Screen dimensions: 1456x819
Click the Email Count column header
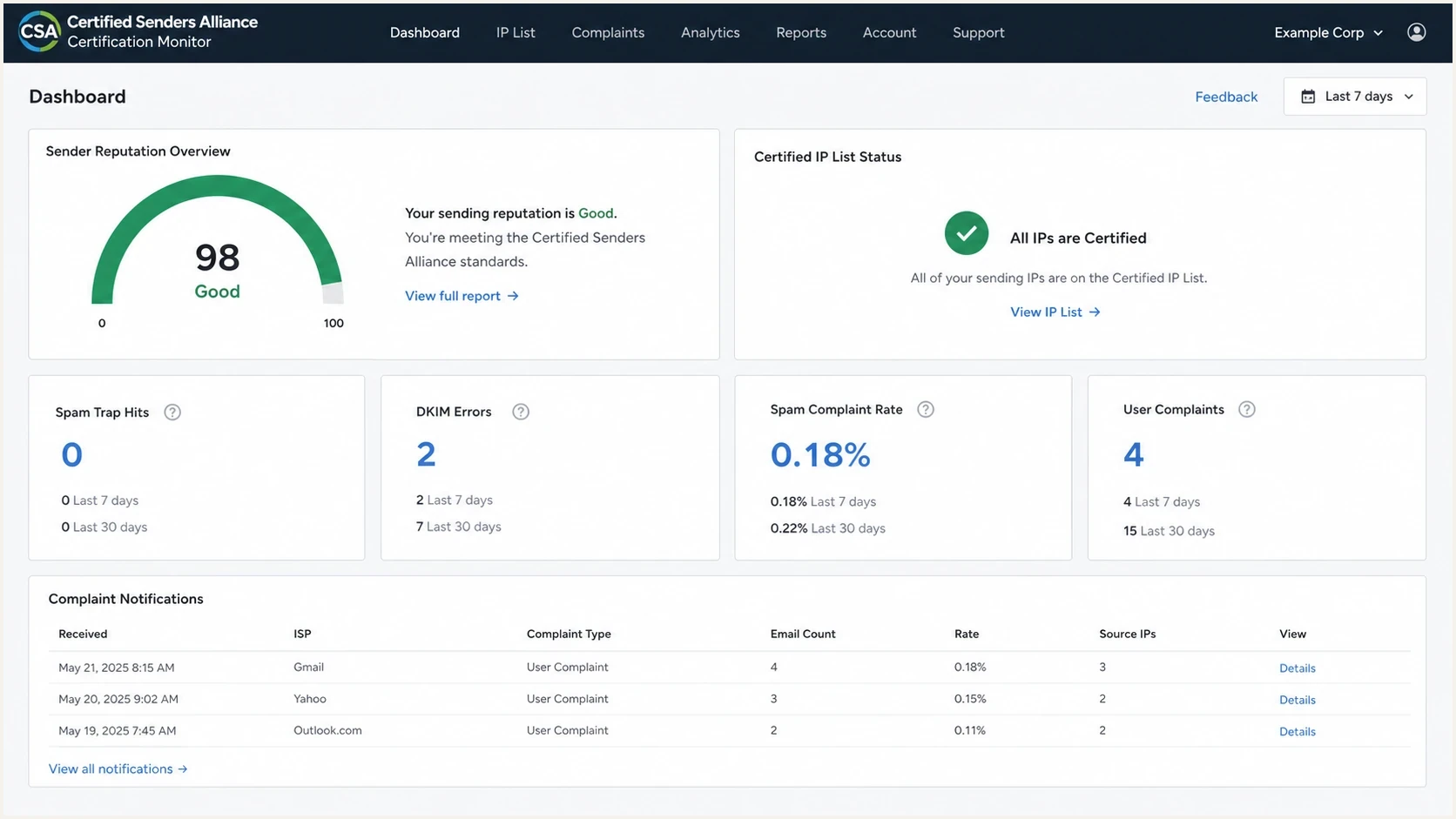coord(803,634)
